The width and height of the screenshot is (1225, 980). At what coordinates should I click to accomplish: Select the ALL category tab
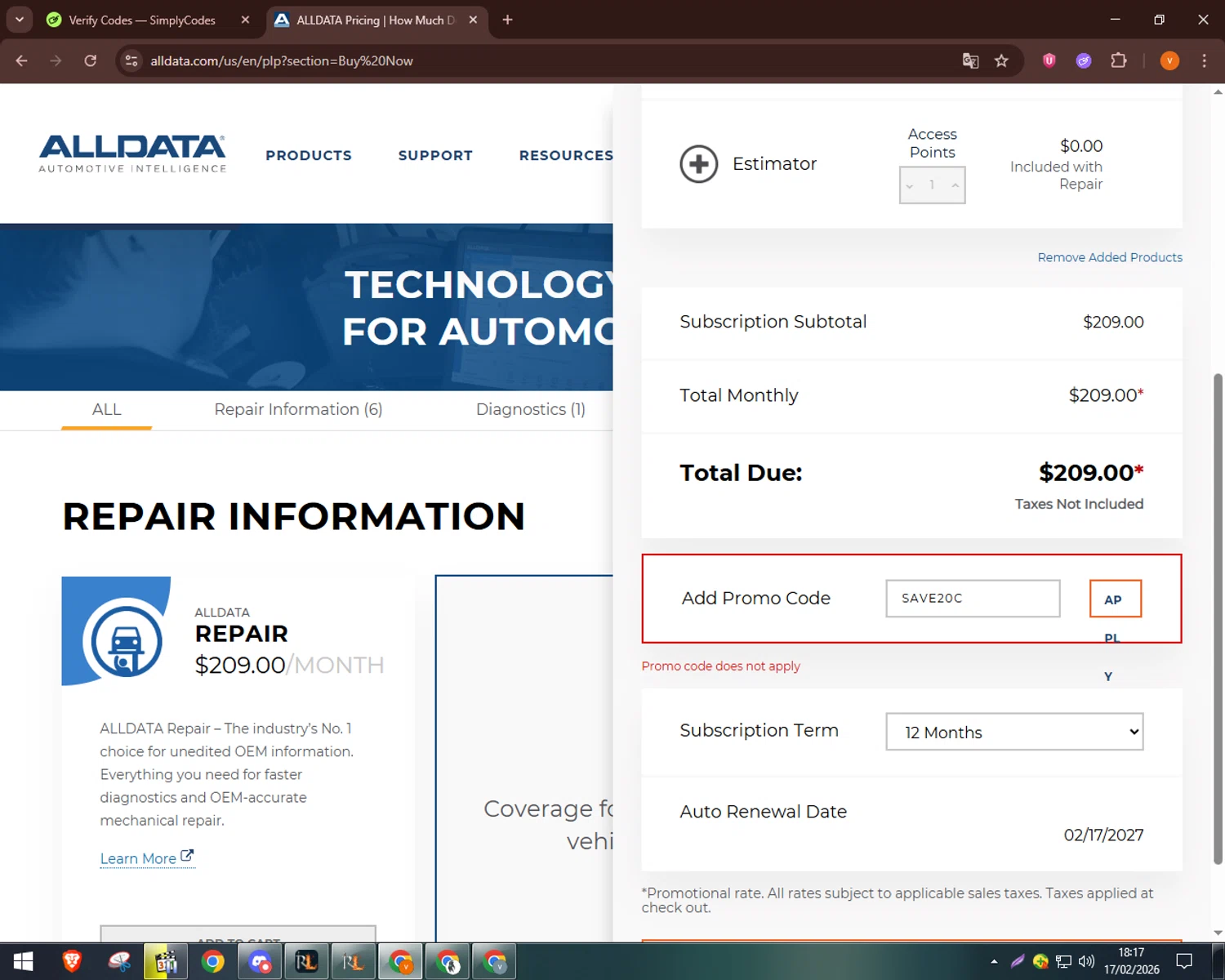[106, 409]
